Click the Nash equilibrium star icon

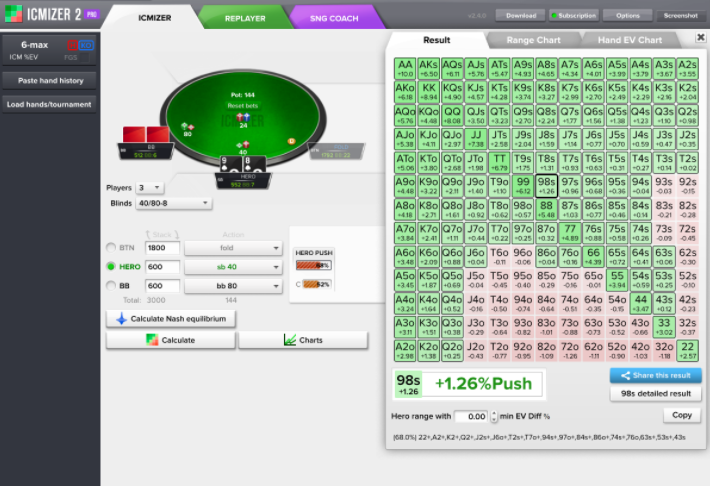[x=121, y=318]
